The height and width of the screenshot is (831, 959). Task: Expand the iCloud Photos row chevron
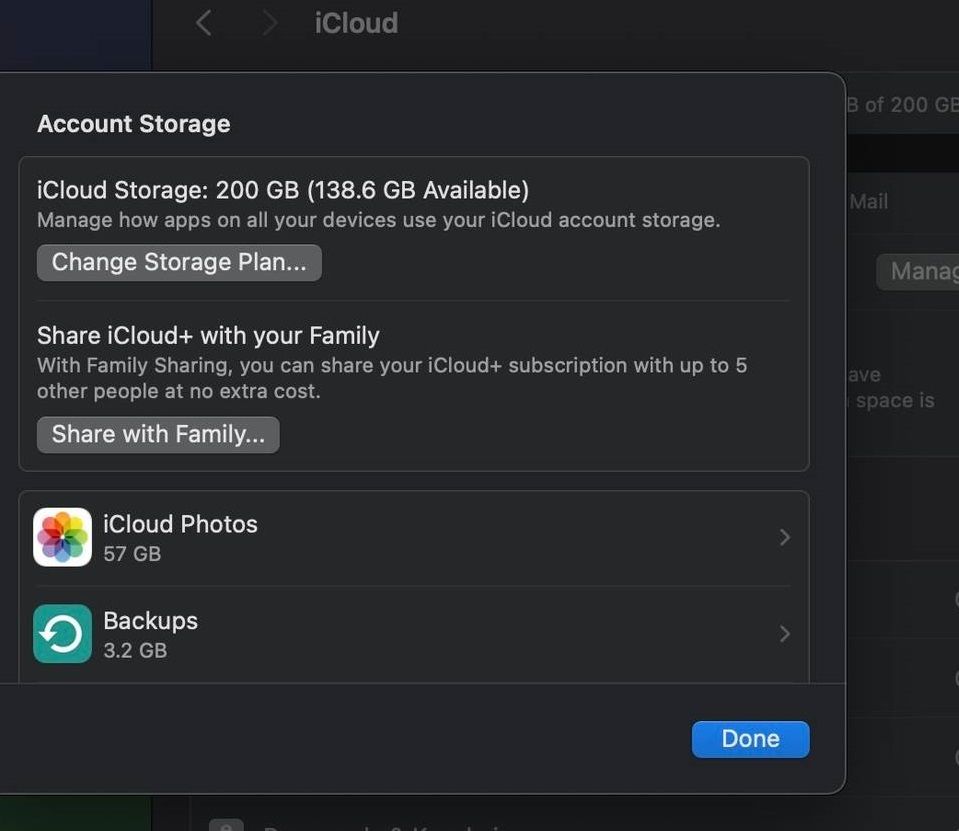[x=785, y=538]
